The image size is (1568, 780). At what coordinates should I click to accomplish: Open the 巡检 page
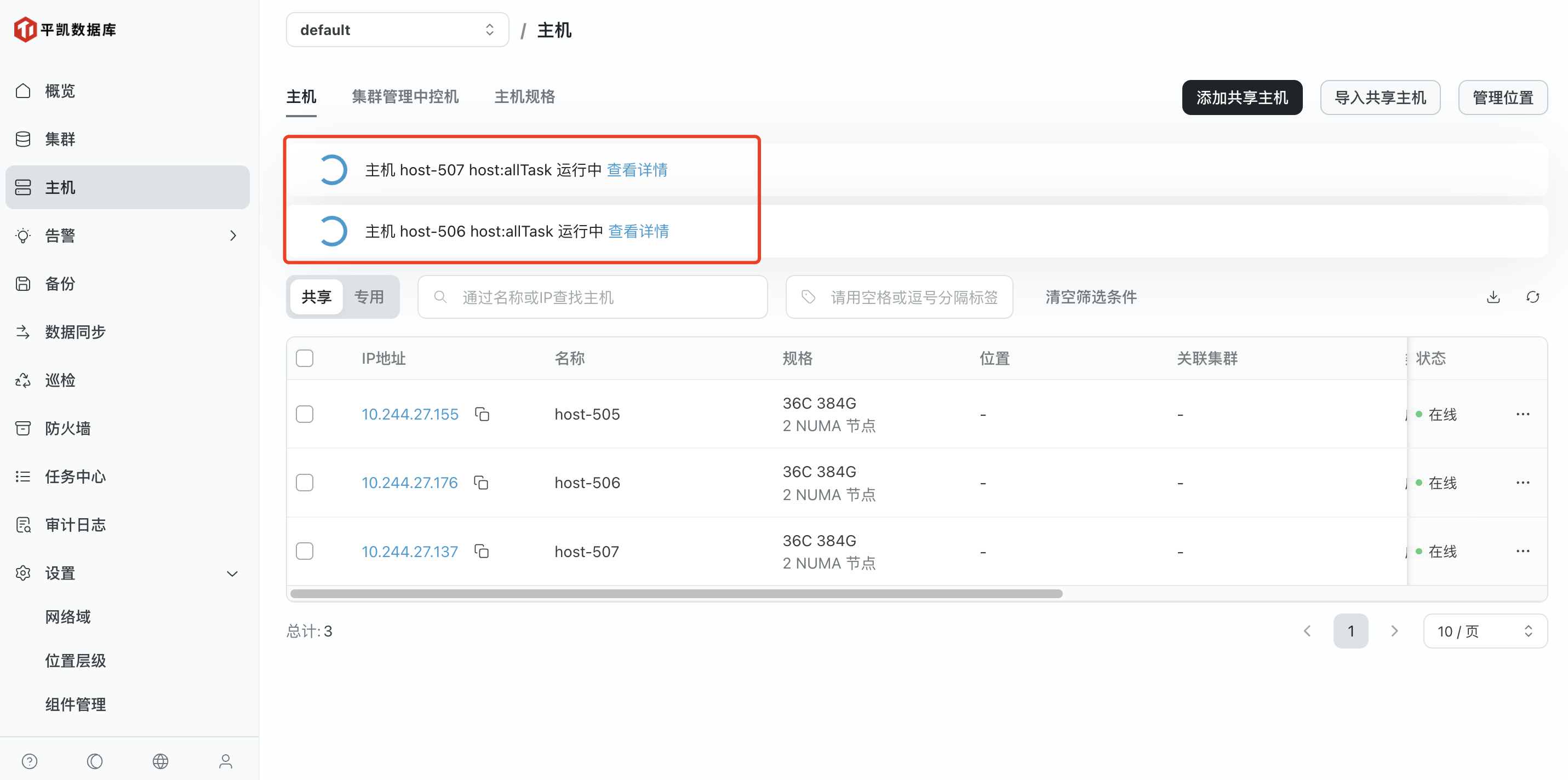59,380
